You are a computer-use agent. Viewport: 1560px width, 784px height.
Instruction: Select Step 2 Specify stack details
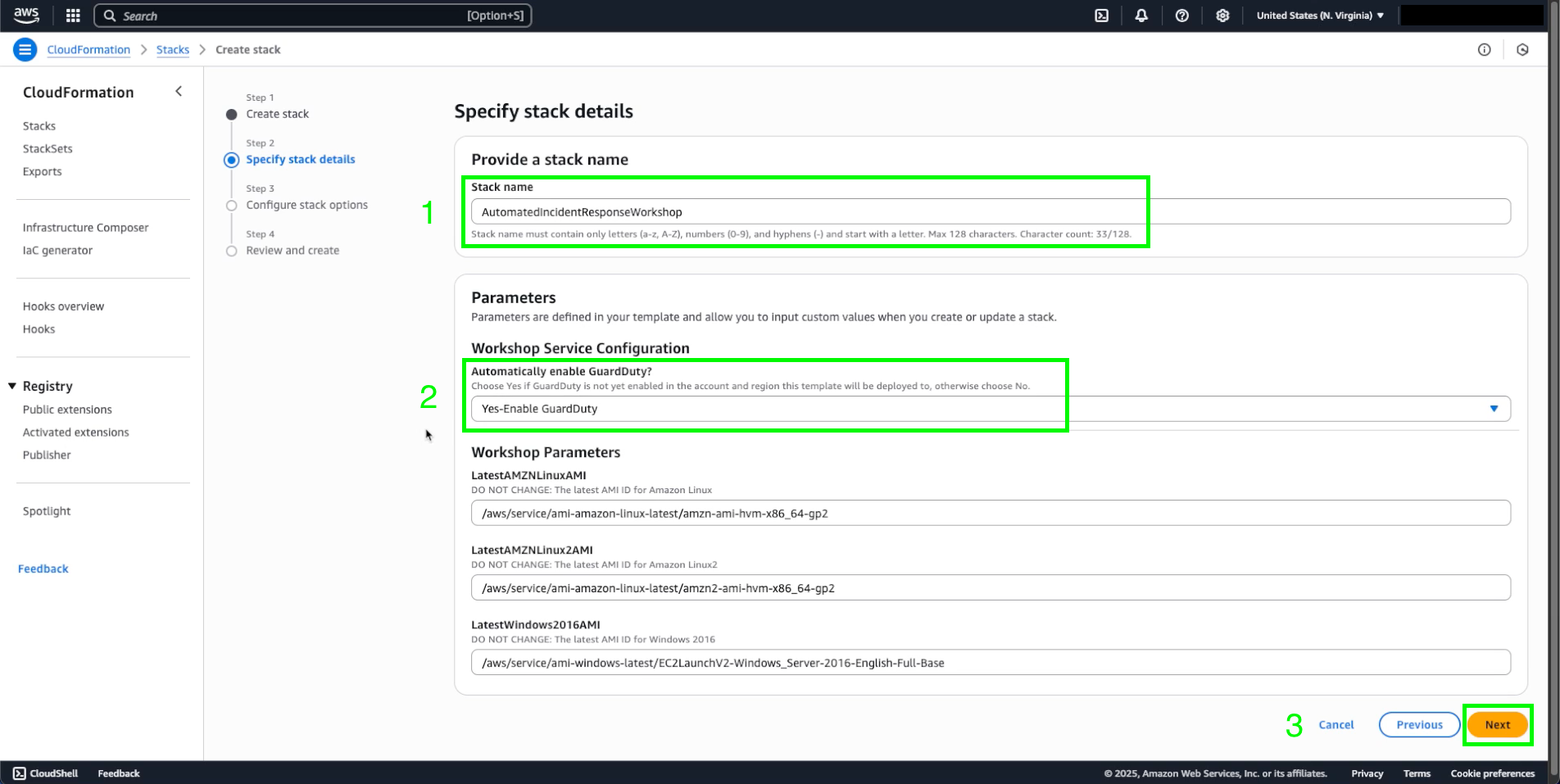[301, 160]
